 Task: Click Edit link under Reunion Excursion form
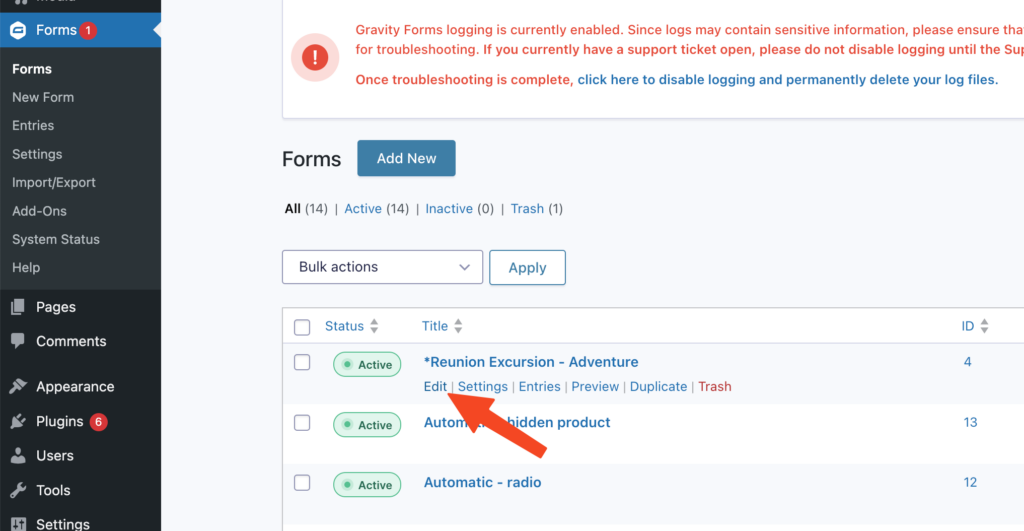(x=435, y=386)
